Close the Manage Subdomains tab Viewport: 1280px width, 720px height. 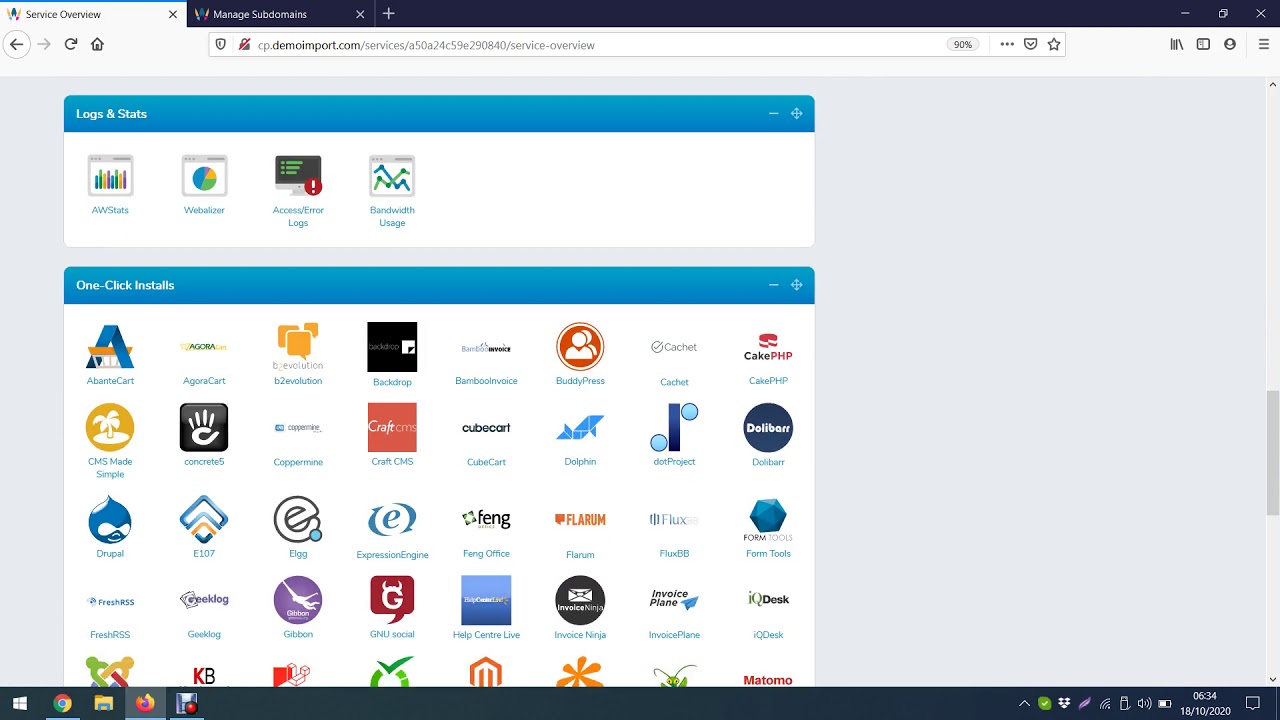coord(360,14)
